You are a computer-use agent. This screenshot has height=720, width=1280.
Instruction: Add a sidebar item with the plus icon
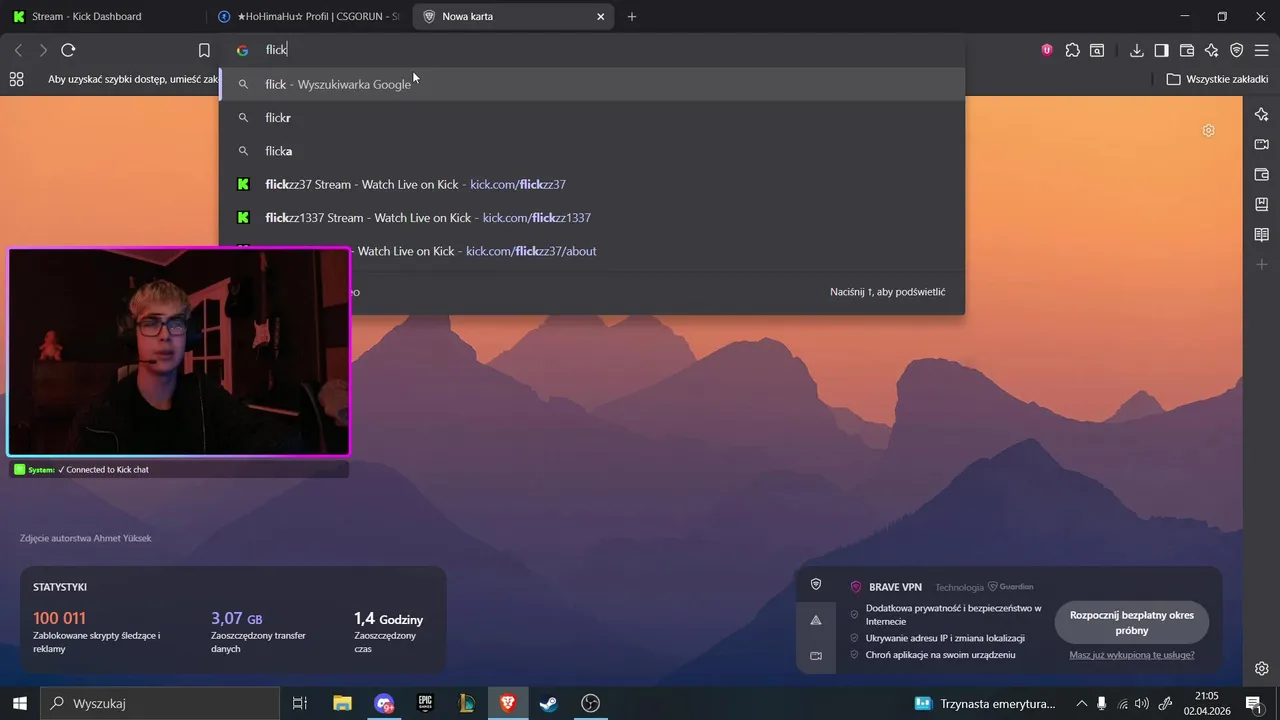(1262, 264)
